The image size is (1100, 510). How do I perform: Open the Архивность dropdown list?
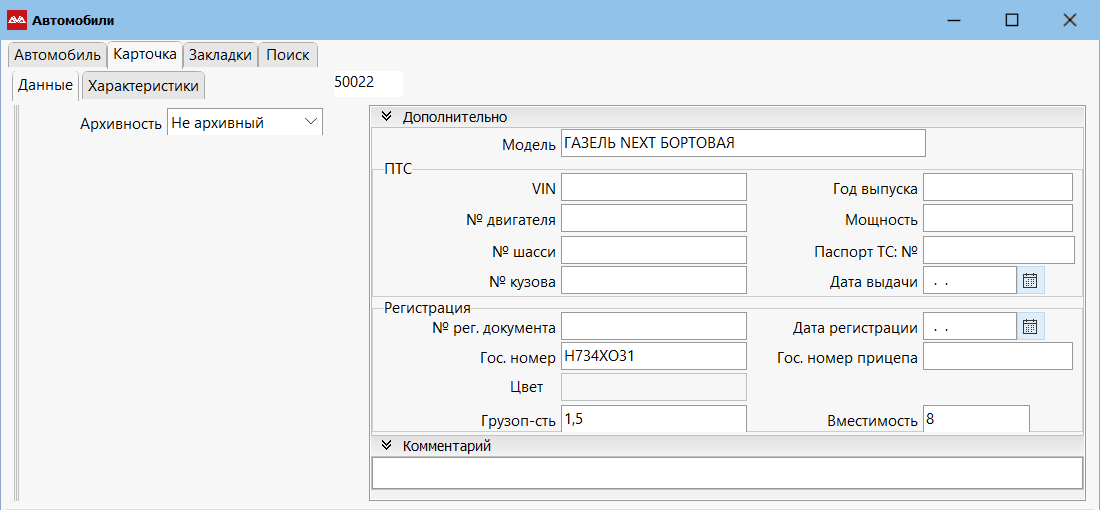click(x=245, y=122)
